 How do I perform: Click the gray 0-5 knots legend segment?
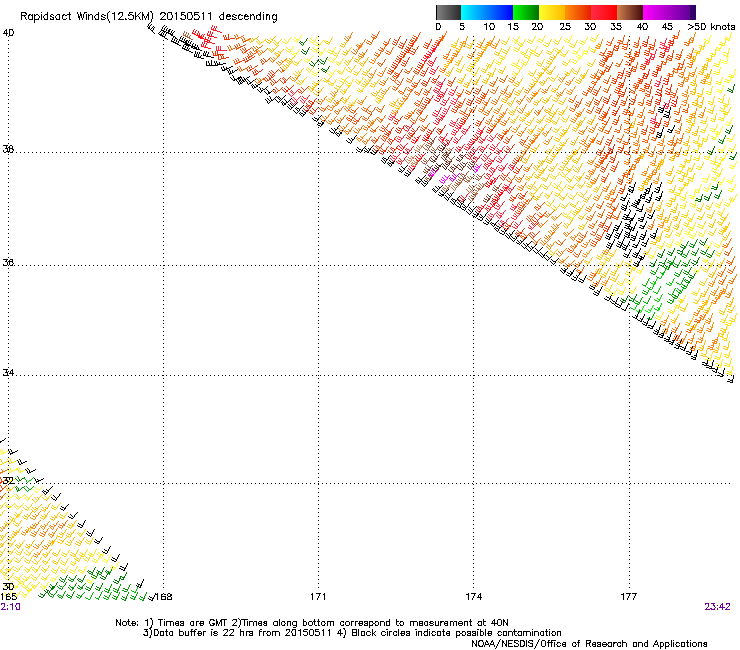448,12
